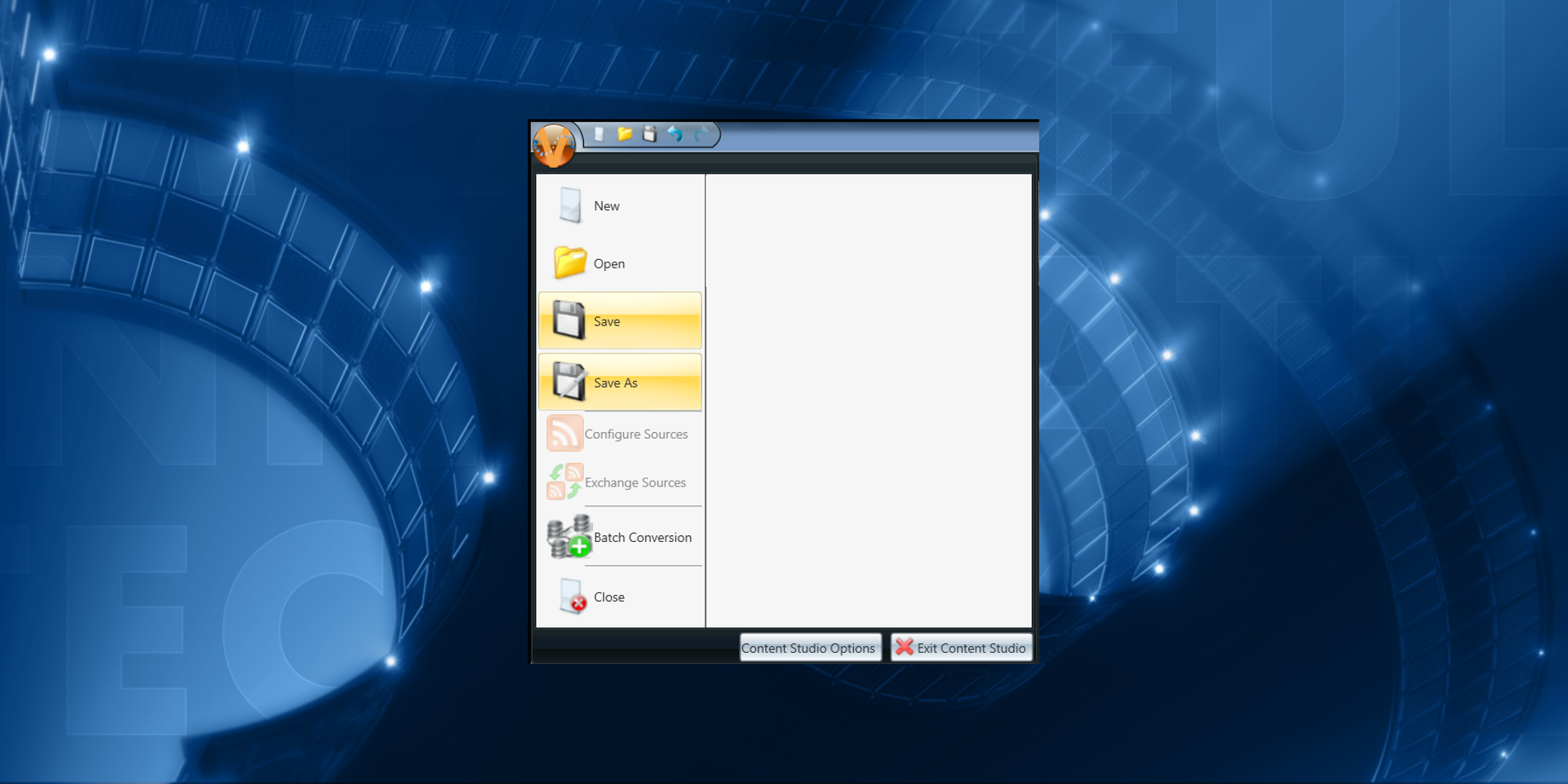Click the Exit Content Studio button
This screenshot has width=1568, height=784.
coord(961,648)
